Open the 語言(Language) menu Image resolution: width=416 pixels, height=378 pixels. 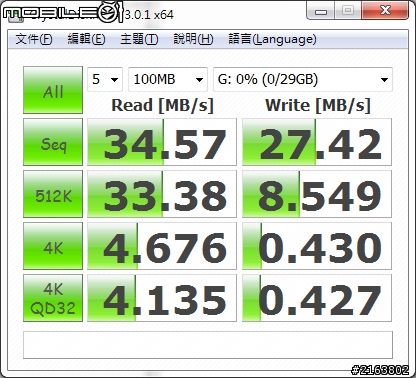click(x=272, y=39)
